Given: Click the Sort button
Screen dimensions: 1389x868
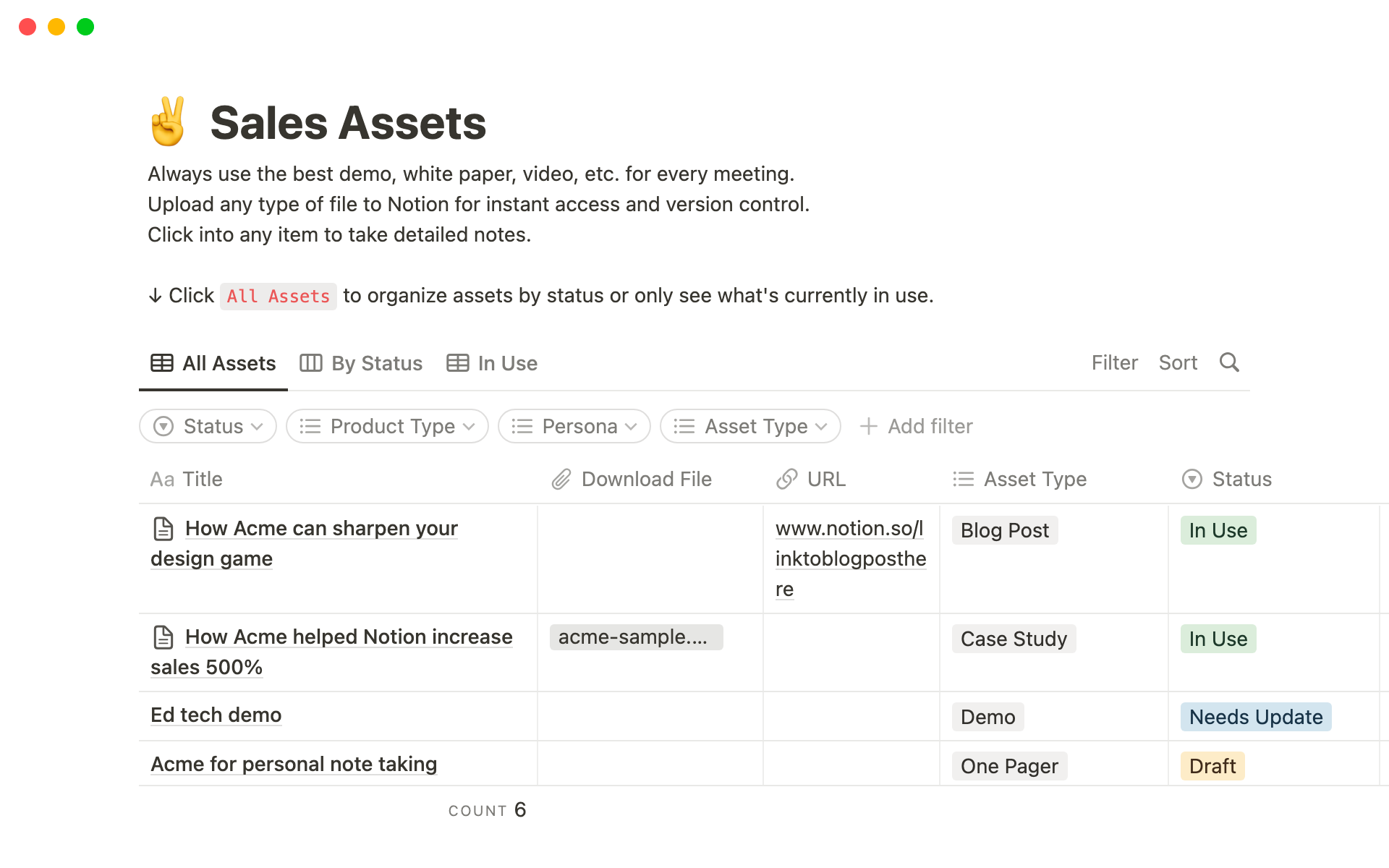Looking at the screenshot, I should click(1178, 362).
